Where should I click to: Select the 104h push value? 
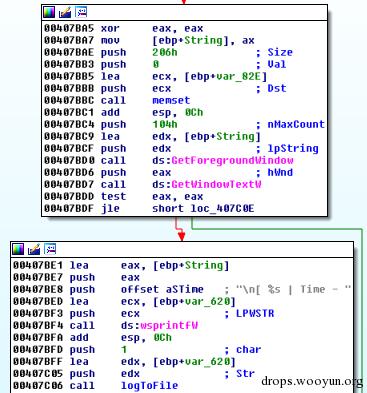click(x=165, y=124)
